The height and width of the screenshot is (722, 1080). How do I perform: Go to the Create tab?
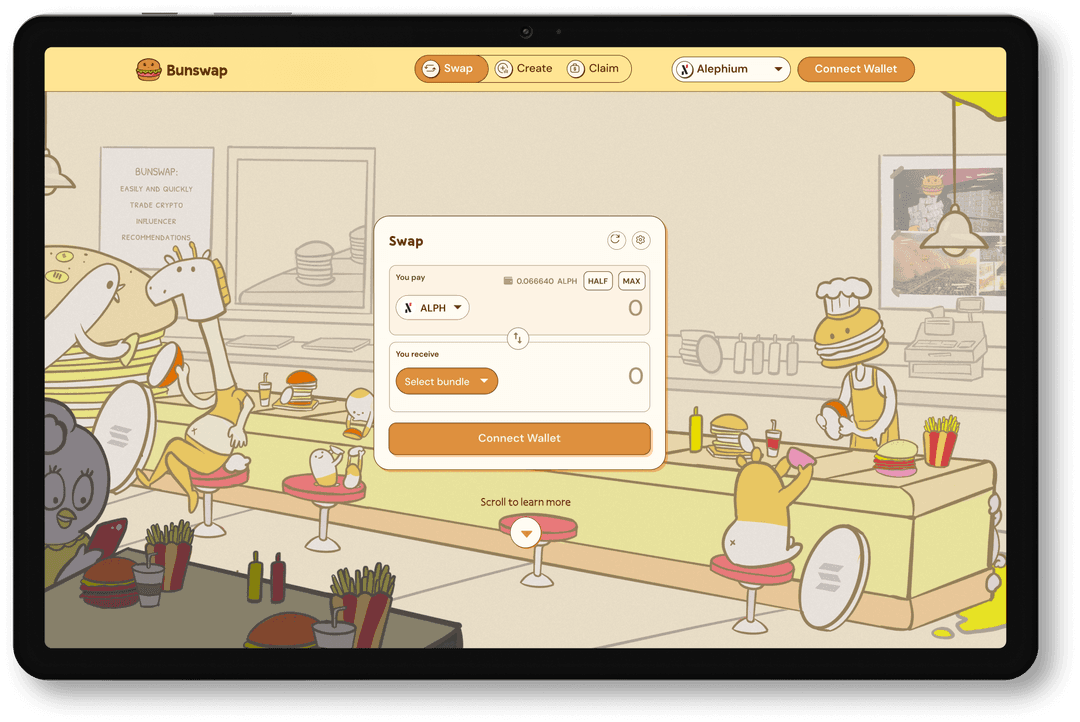(524, 69)
